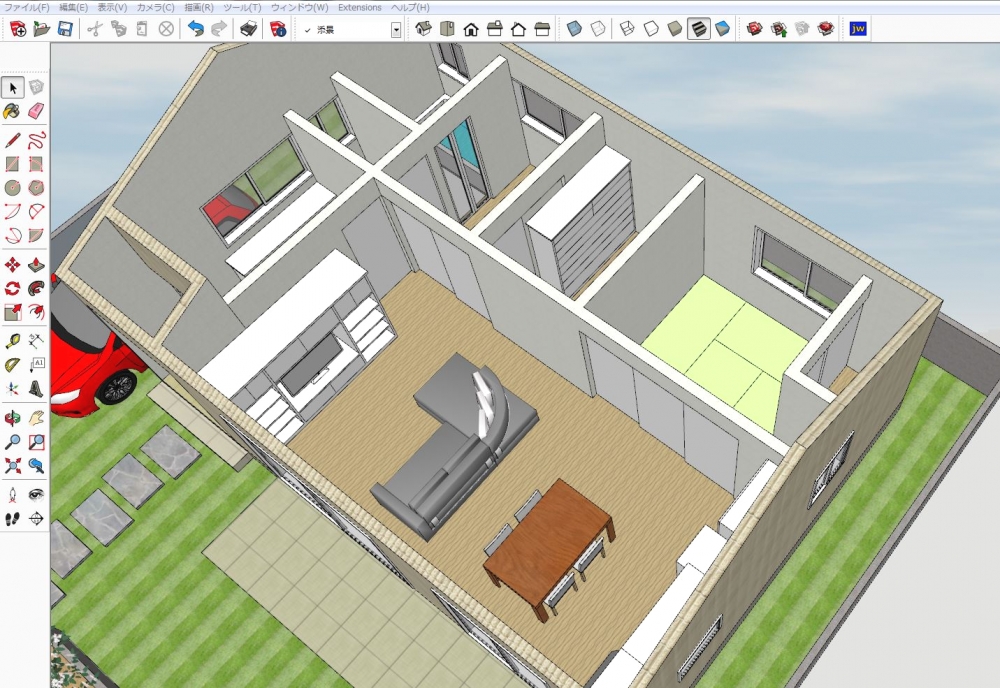The image size is (1000, 688).
Task: Pick the Freehand drawing tool
Action: pos(36,140)
